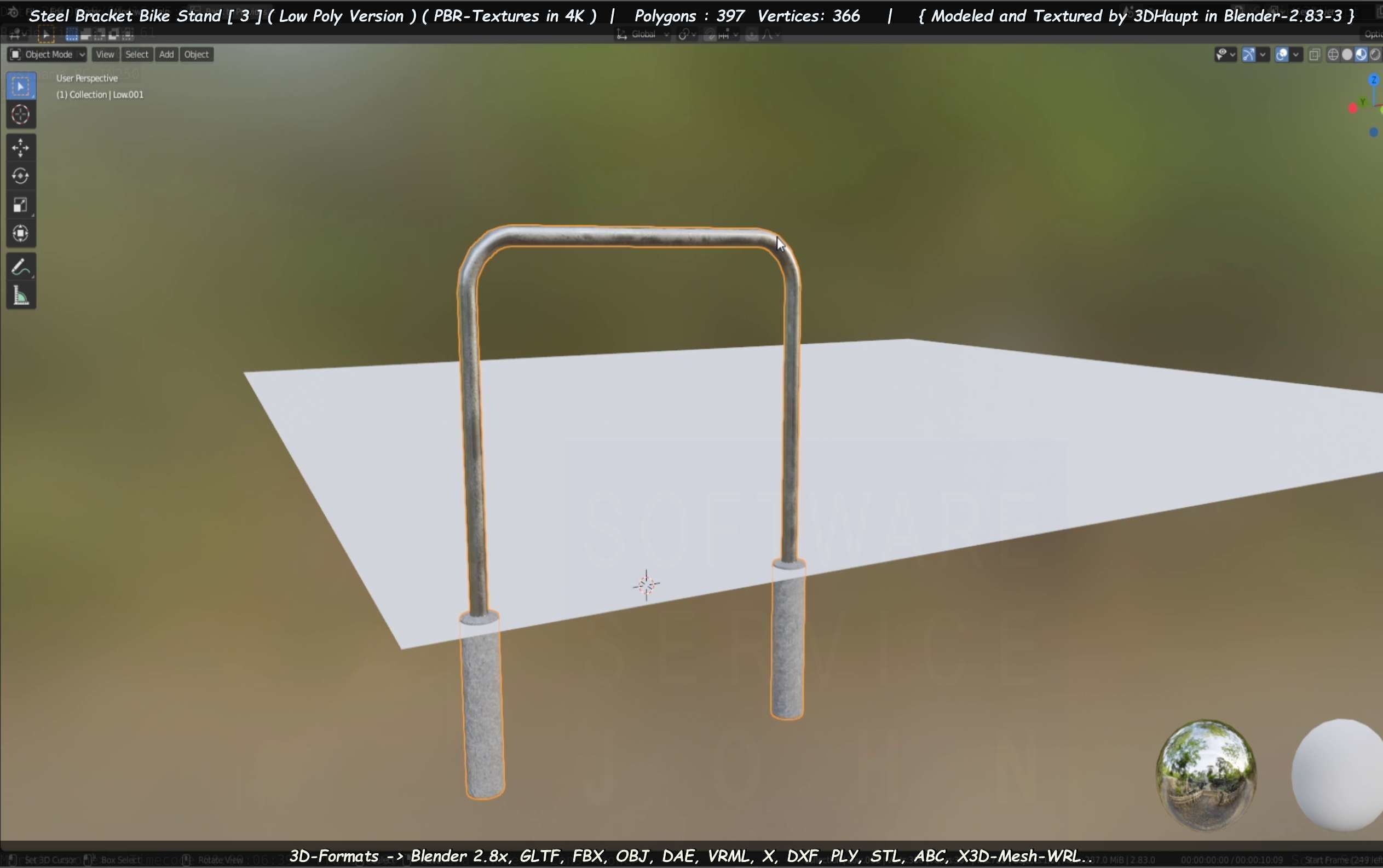1383x868 pixels.
Task: Open the selectability and visibility dropdown
Action: (1225, 55)
